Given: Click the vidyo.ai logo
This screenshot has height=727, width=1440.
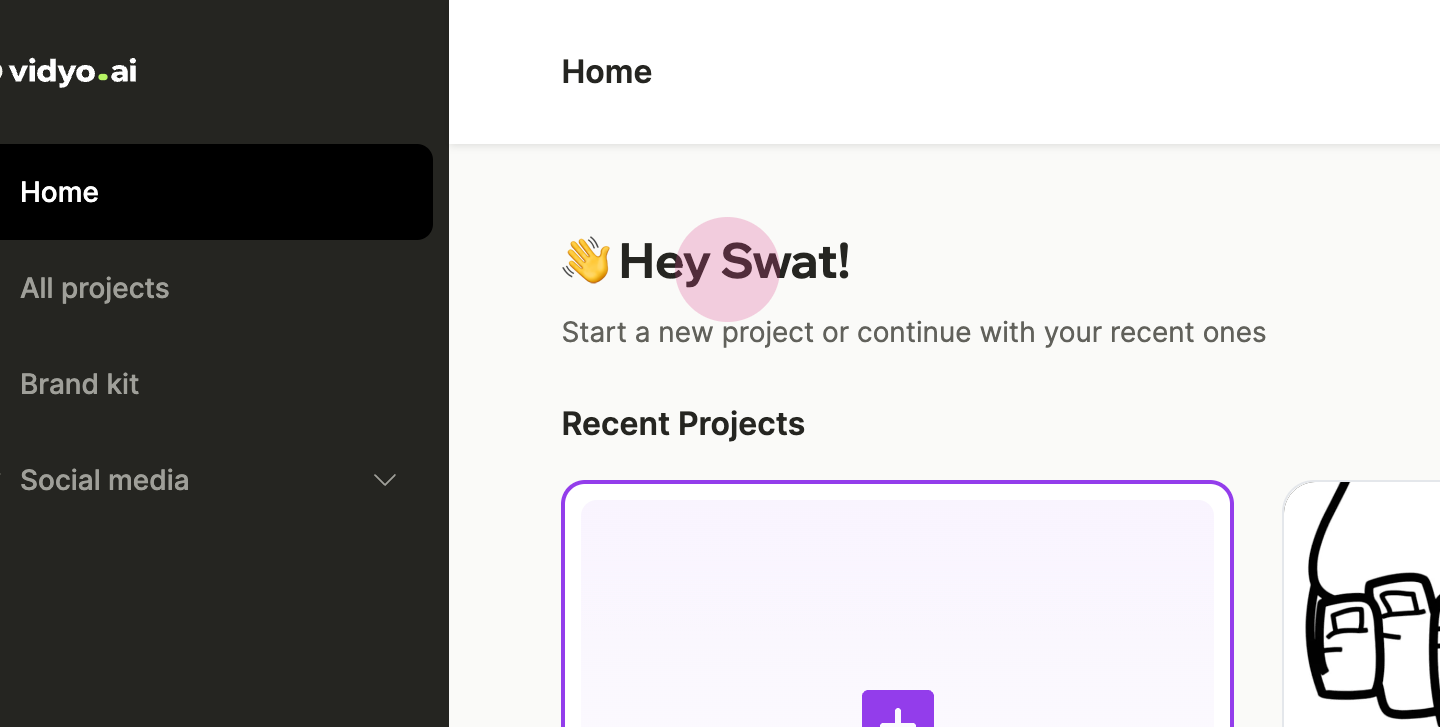Looking at the screenshot, I should point(68,72).
